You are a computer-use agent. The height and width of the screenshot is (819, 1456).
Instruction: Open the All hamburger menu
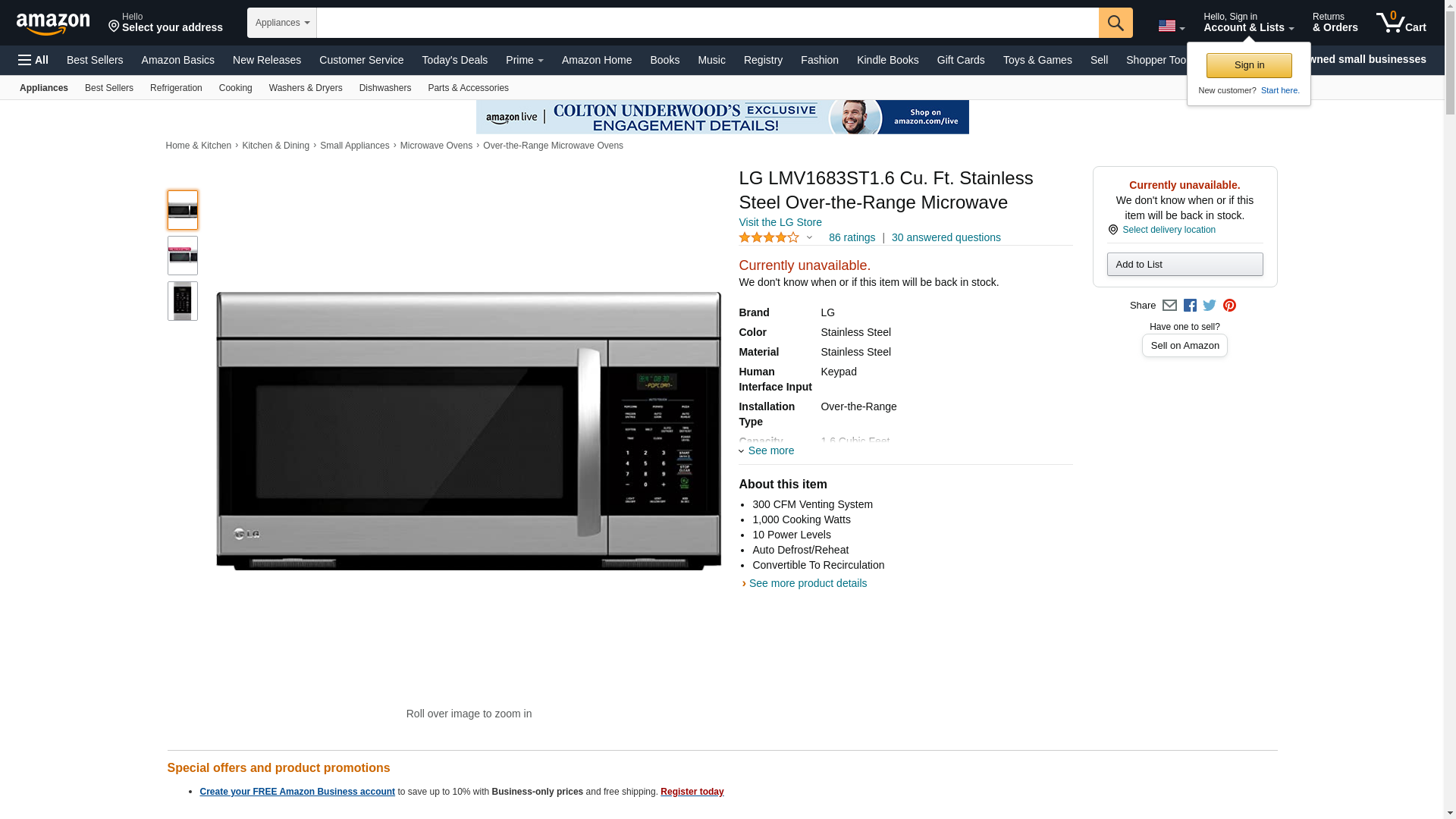(x=33, y=60)
